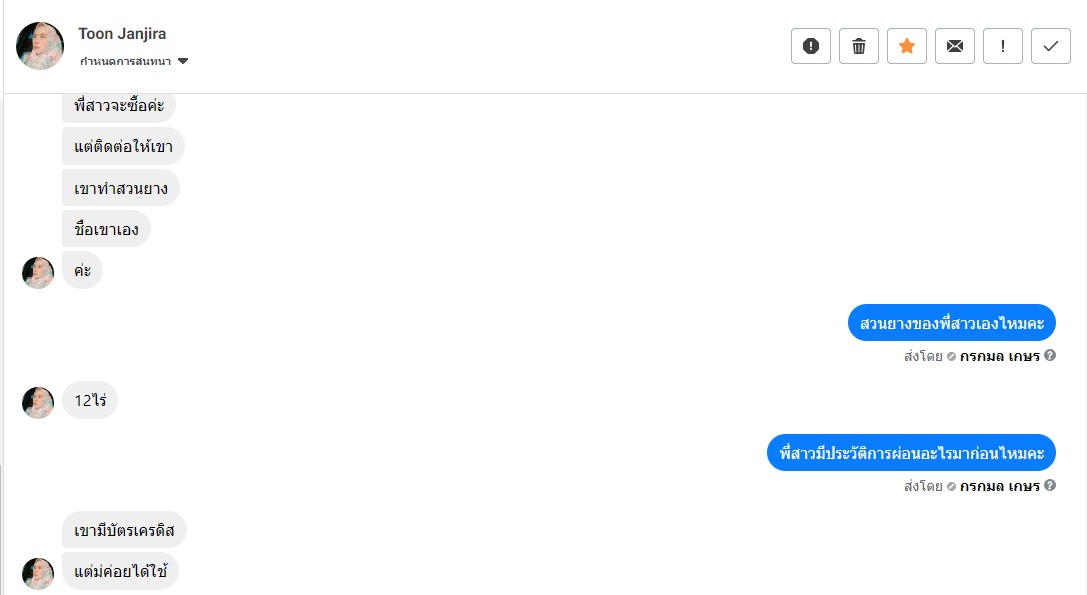Toggle the orange star on this conversation

coord(907,46)
